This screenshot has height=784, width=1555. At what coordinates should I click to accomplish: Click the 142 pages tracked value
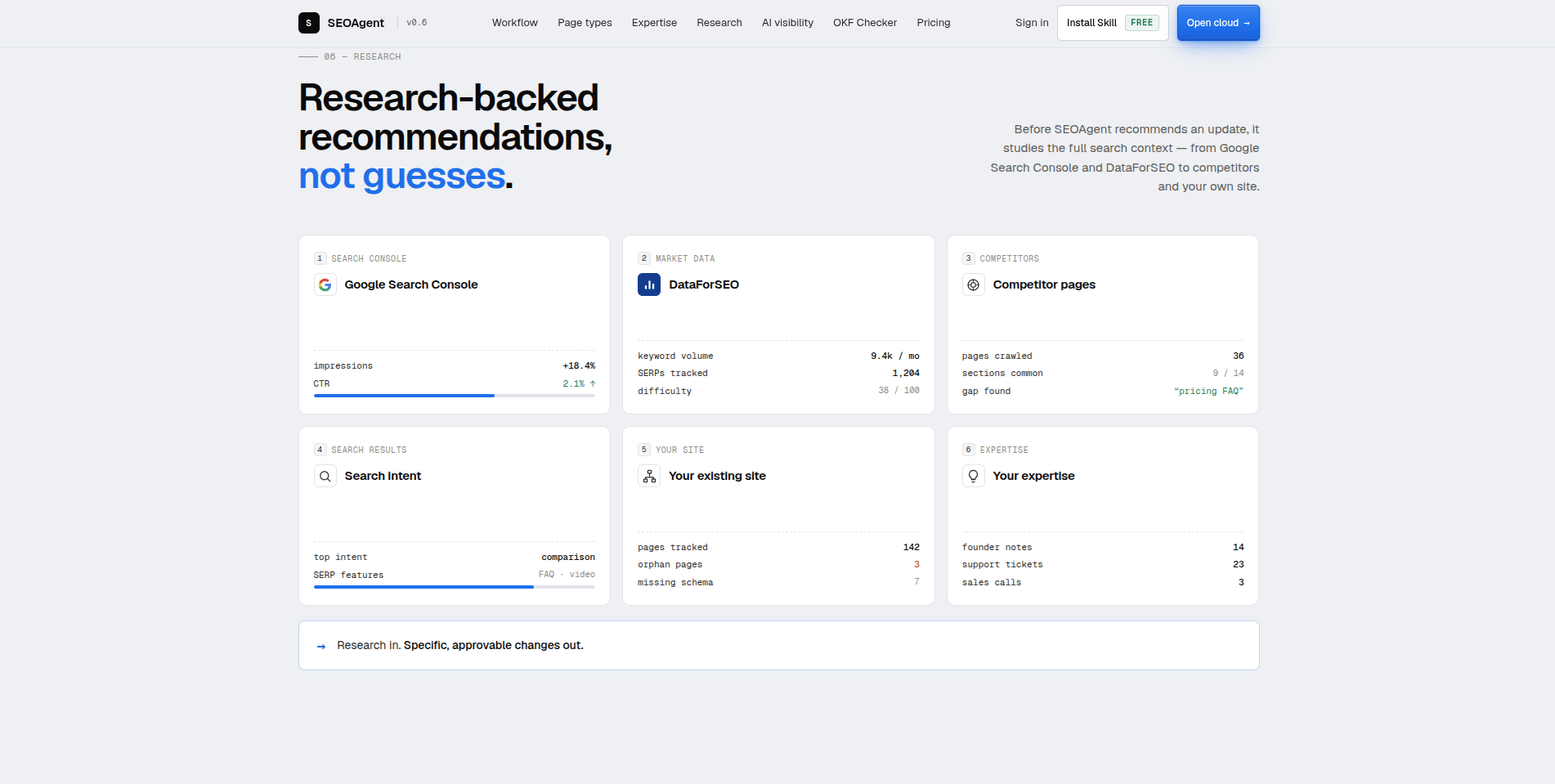pos(912,548)
